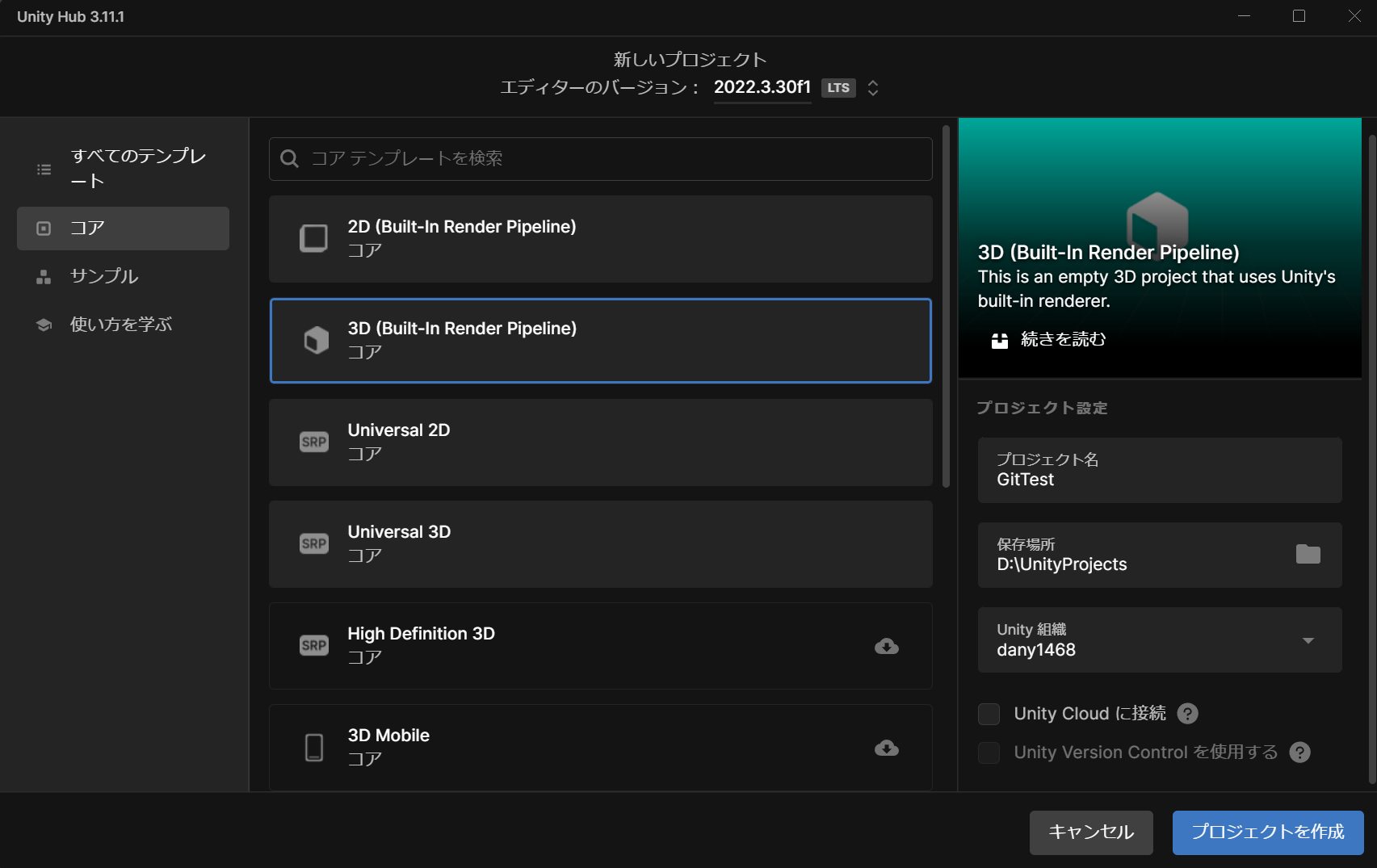Click the SRP icon for High Definition 3D
The image size is (1377, 868).
coord(314,645)
